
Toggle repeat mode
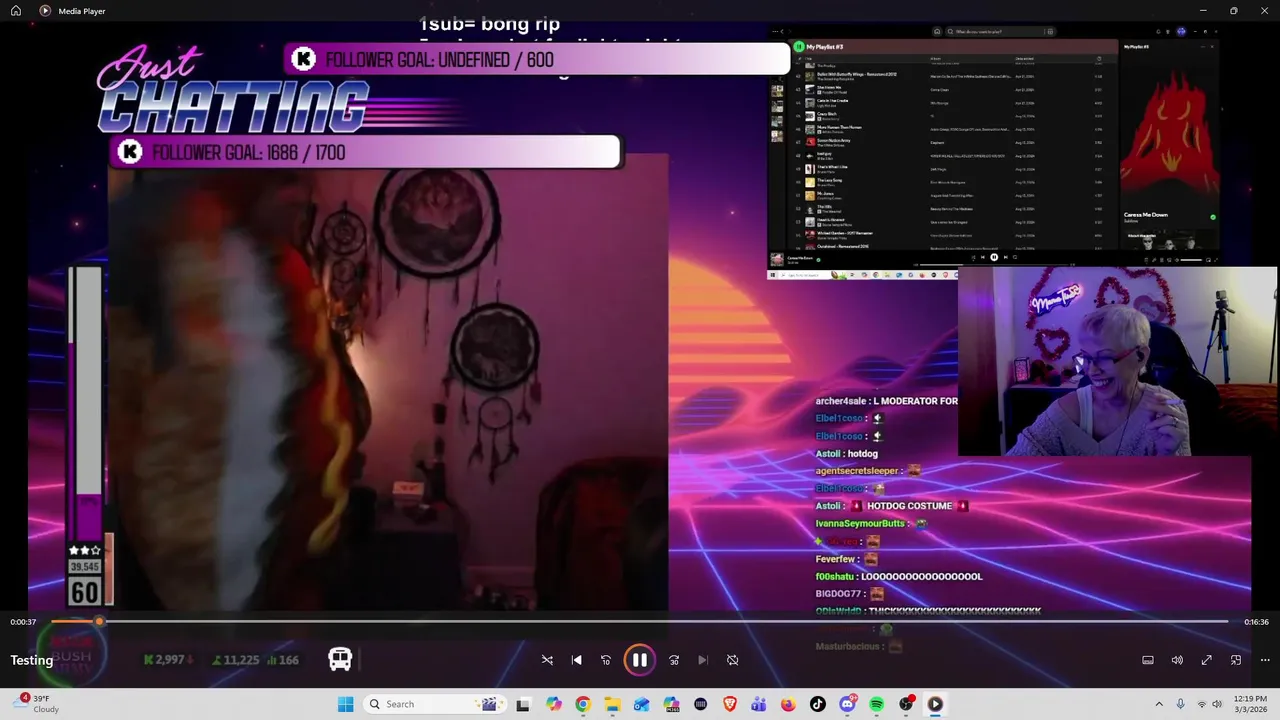point(732,660)
